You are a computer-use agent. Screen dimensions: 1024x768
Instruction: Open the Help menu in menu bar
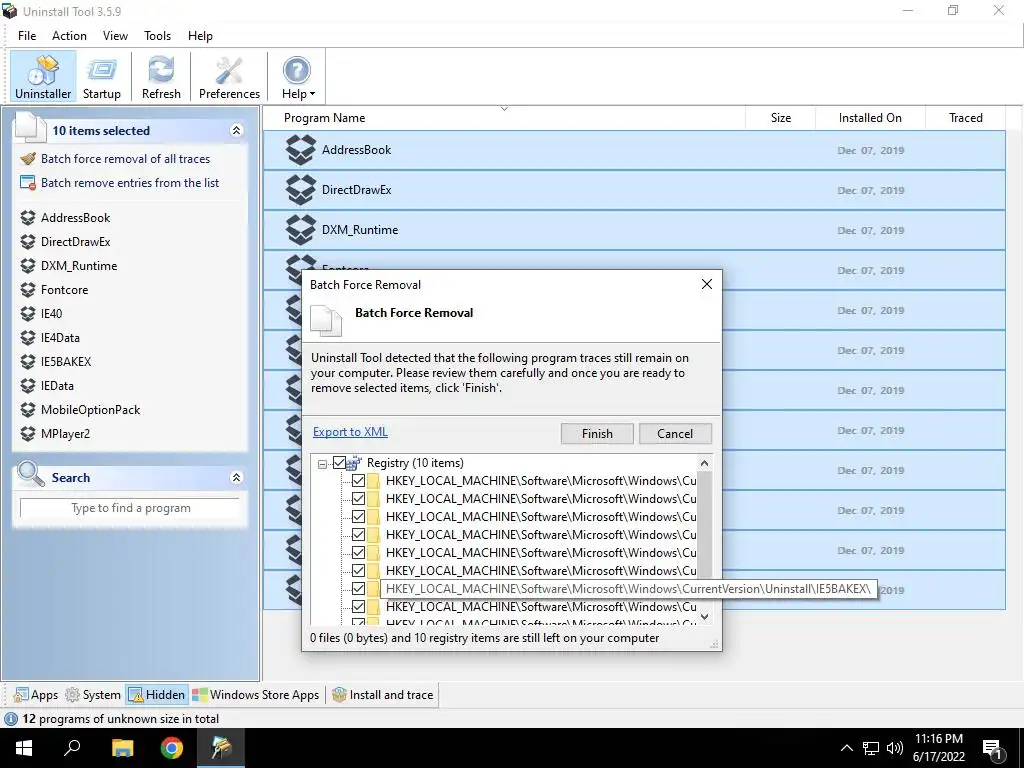(x=200, y=36)
